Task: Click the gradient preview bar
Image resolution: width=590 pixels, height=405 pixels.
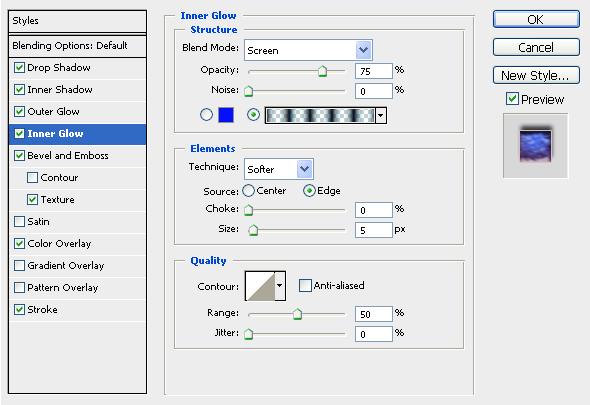Action: tap(320, 115)
